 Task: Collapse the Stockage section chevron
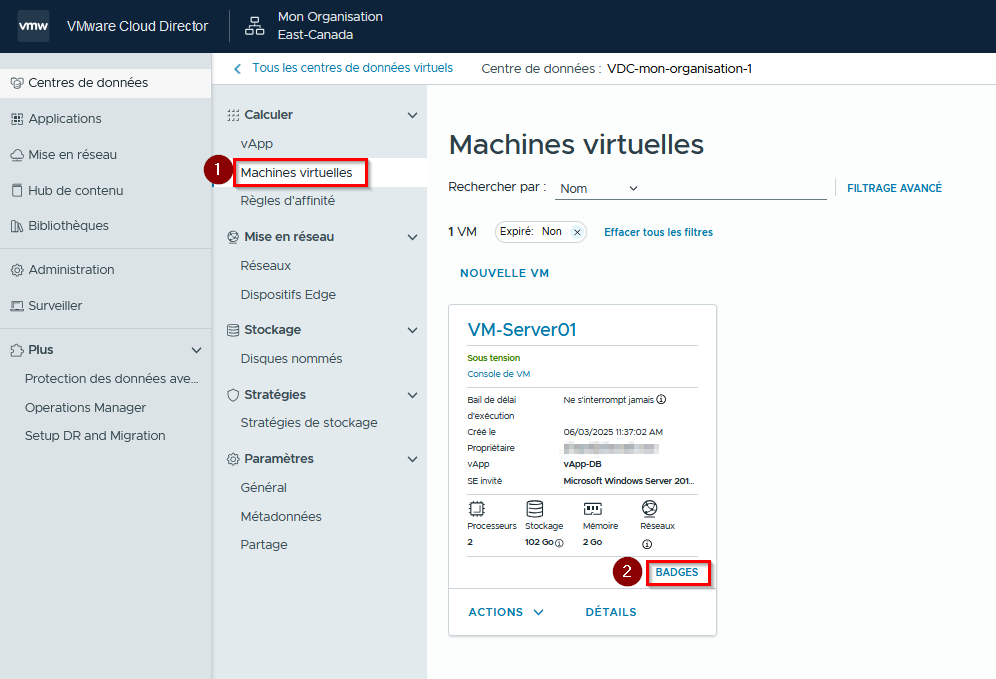[412, 330]
